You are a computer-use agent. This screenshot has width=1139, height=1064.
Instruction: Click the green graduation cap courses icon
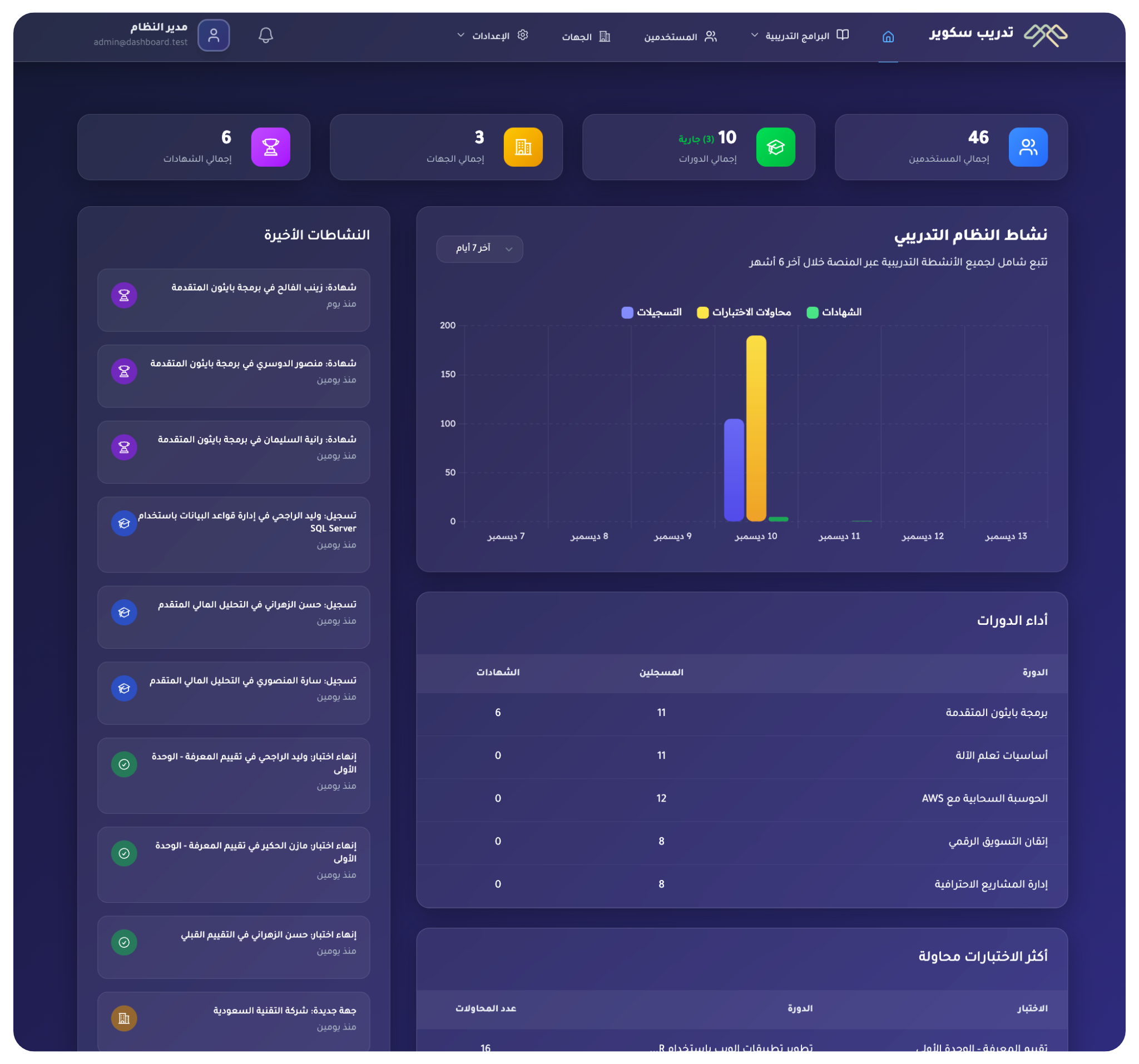tap(776, 147)
